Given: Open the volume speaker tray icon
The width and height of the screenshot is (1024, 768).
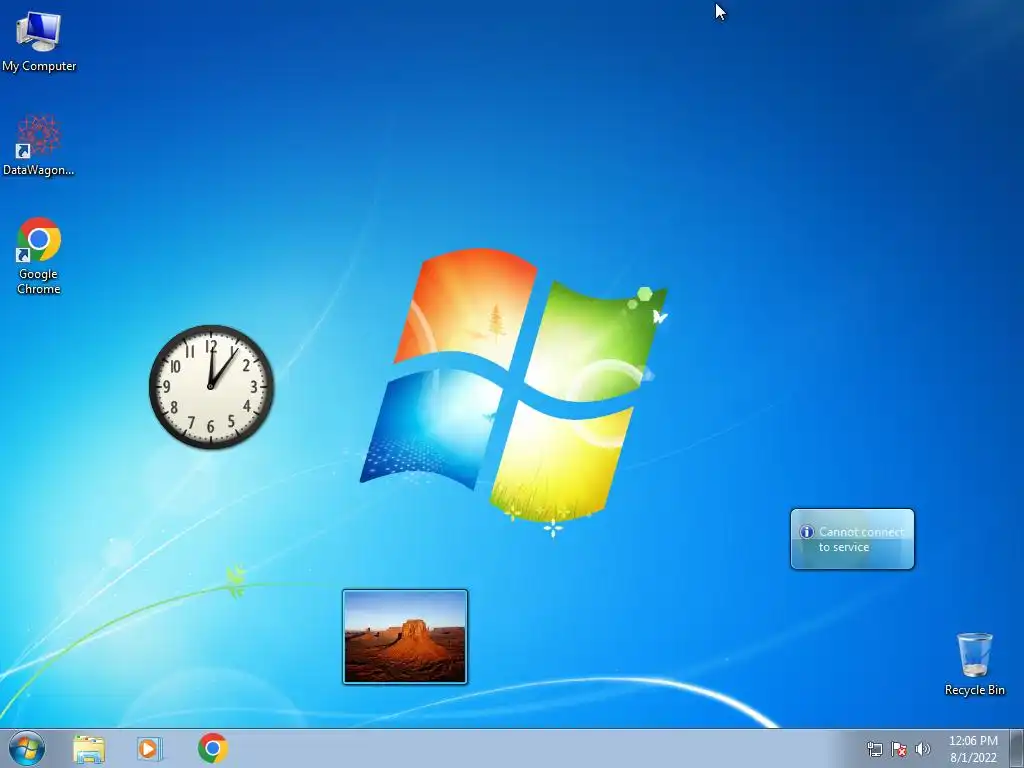Looking at the screenshot, I should coord(923,749).
